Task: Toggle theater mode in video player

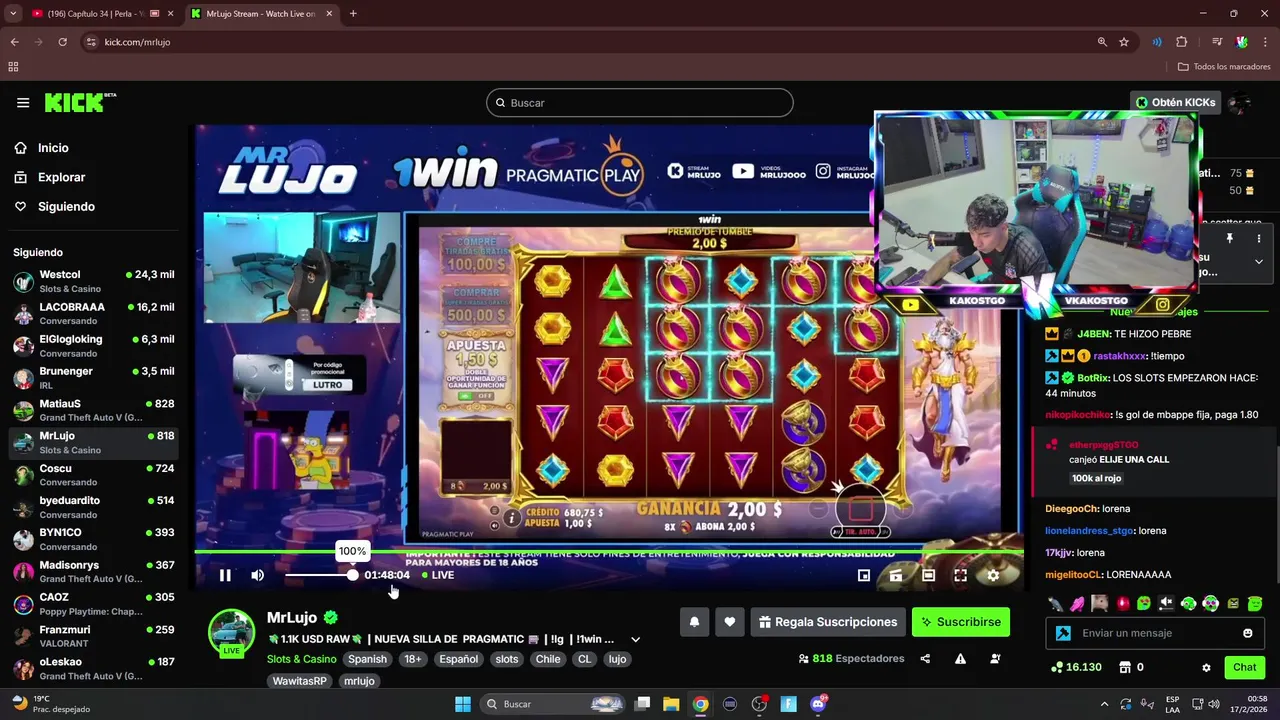Action: (928, 575)
